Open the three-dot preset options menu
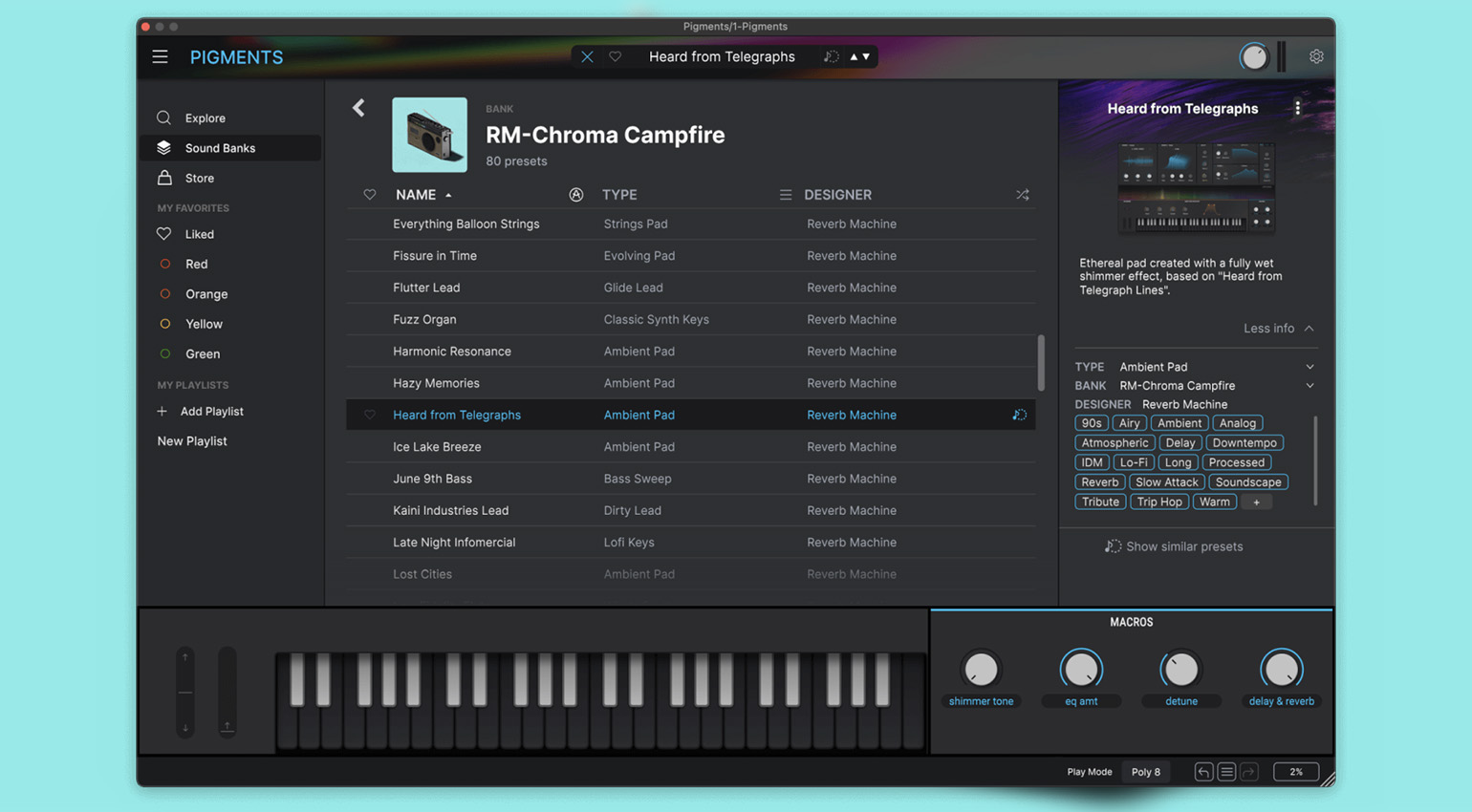1472x812 pixels. (x=1297, y=108)
